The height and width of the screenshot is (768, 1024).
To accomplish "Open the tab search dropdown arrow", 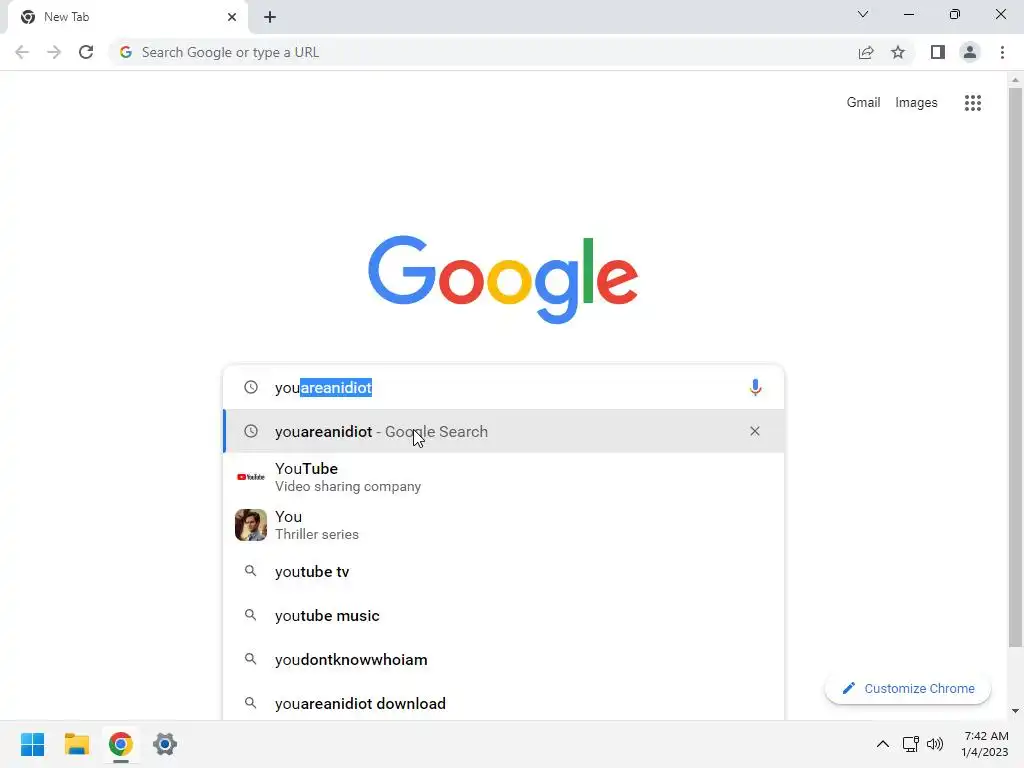I will point(863,14).
